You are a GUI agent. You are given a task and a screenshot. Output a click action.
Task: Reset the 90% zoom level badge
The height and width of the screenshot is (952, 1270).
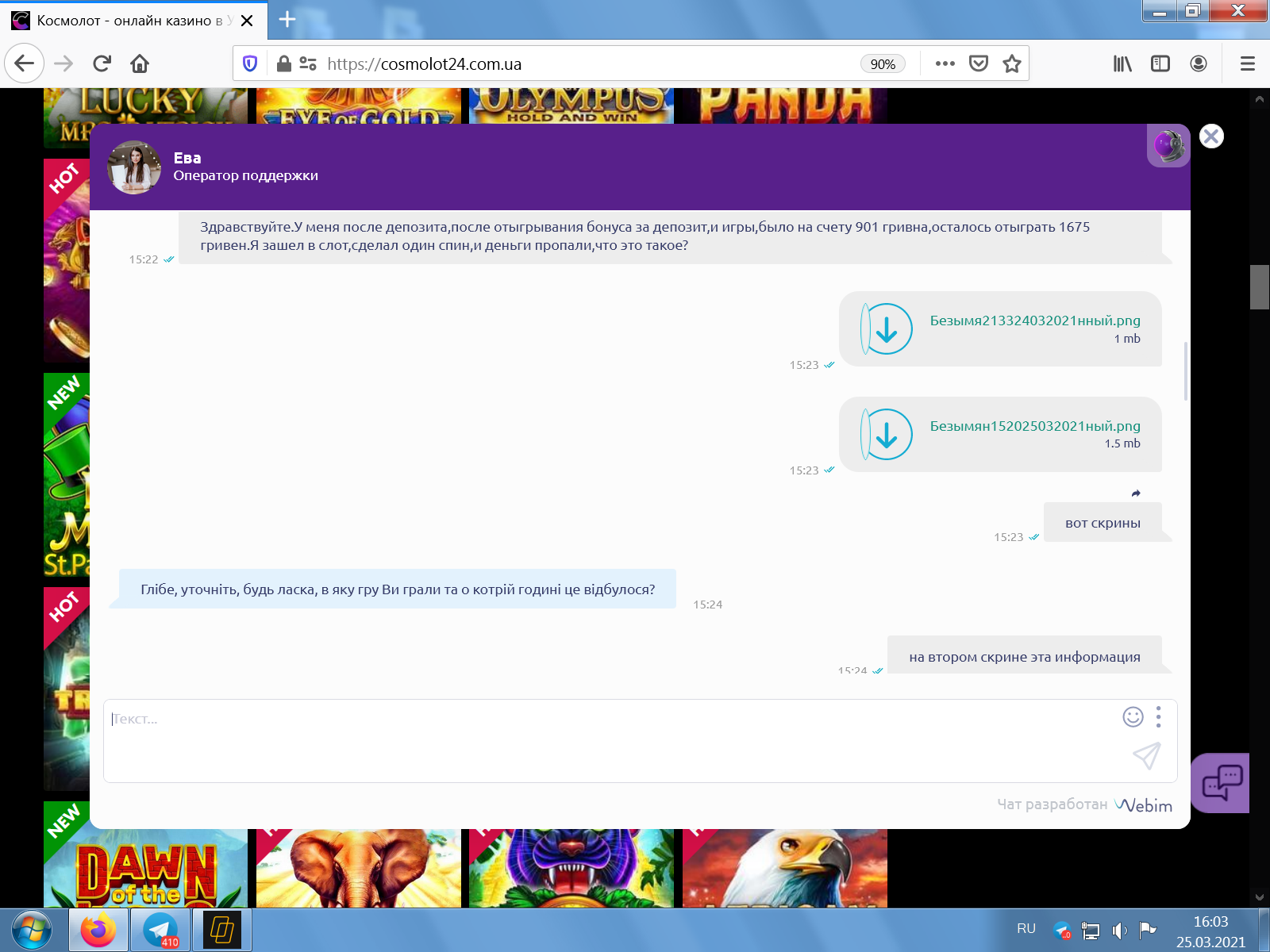click(883, 64)
